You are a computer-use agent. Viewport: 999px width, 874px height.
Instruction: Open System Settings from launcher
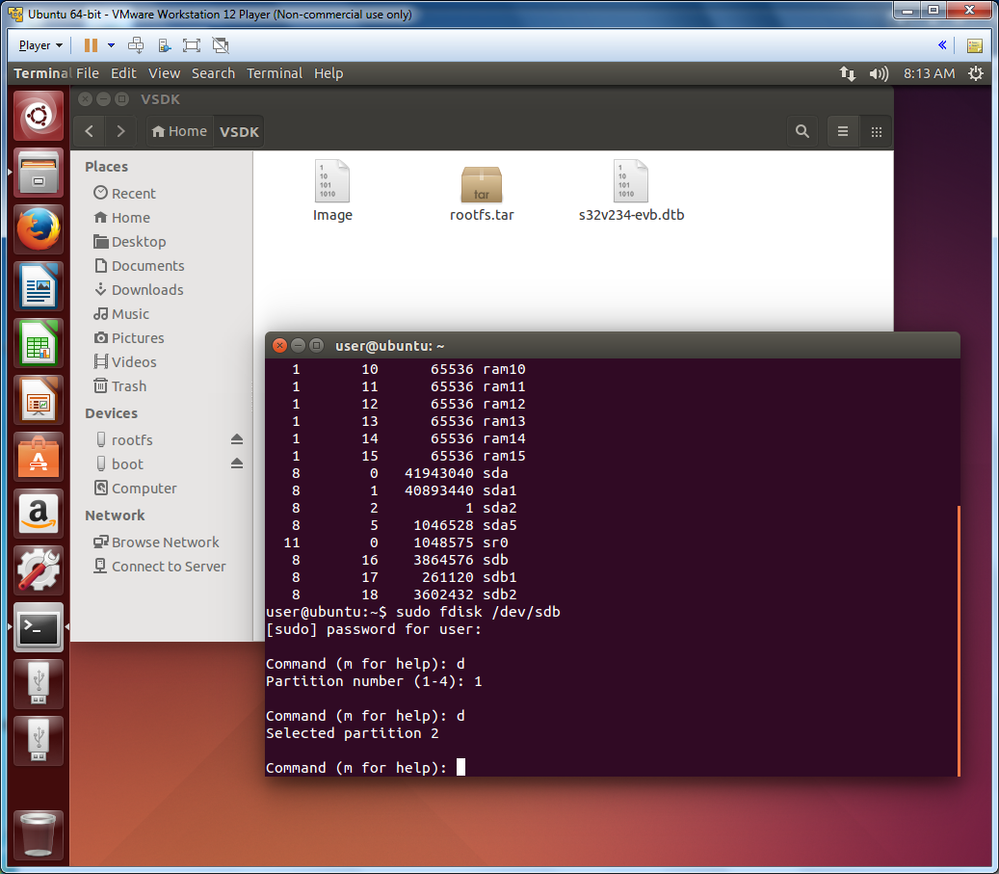(x=38, y=570)
